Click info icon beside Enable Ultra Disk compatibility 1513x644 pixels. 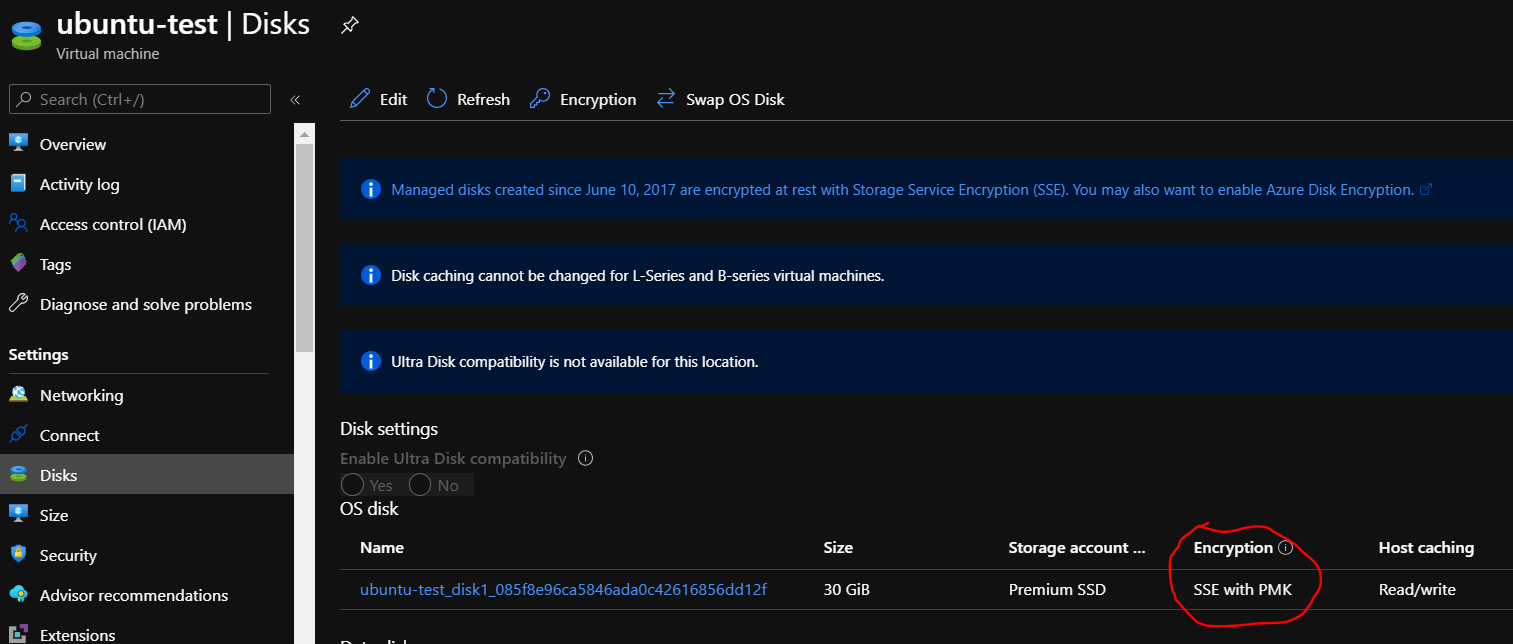point(586,458)
